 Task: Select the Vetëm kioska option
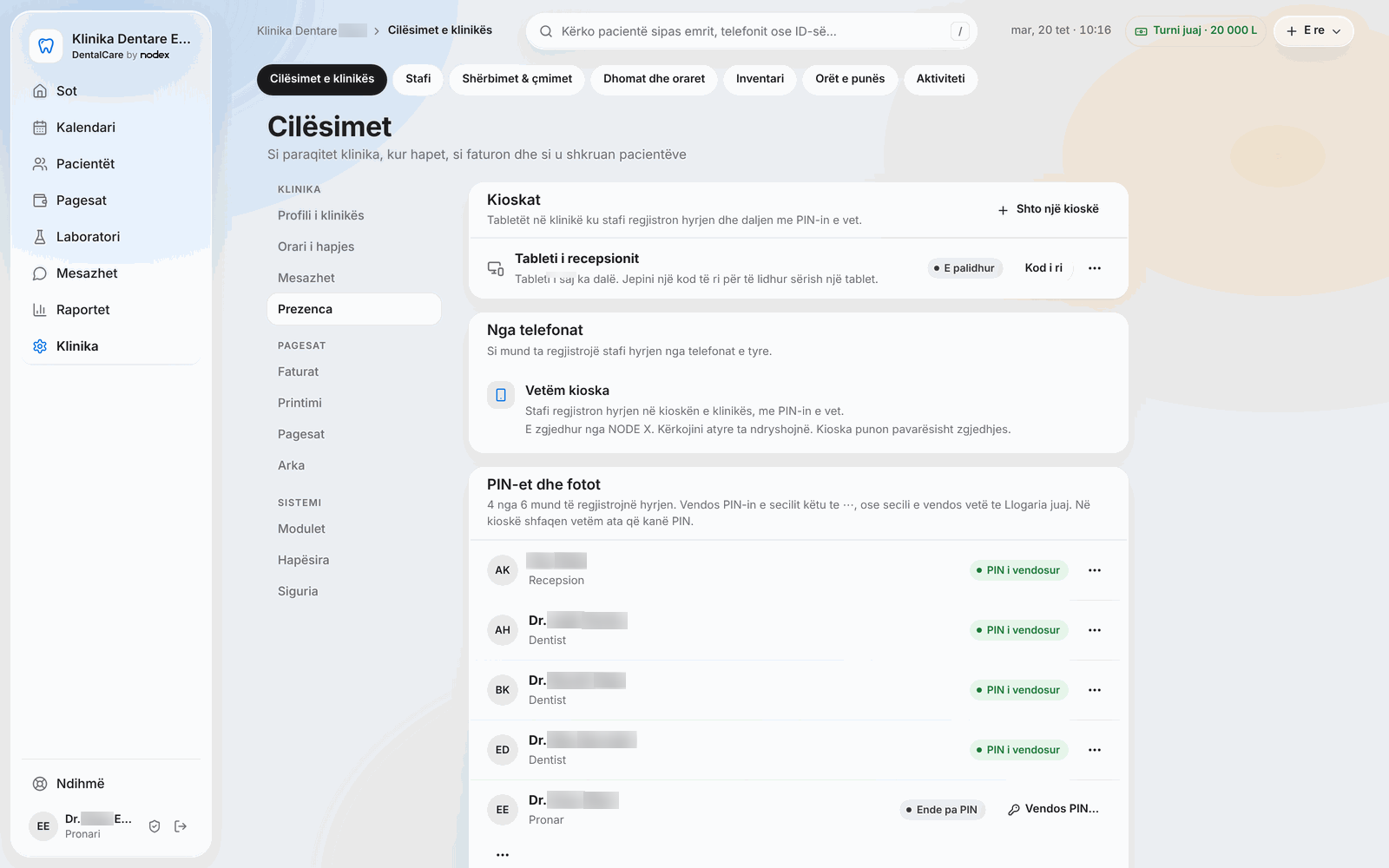coord(797,409)
